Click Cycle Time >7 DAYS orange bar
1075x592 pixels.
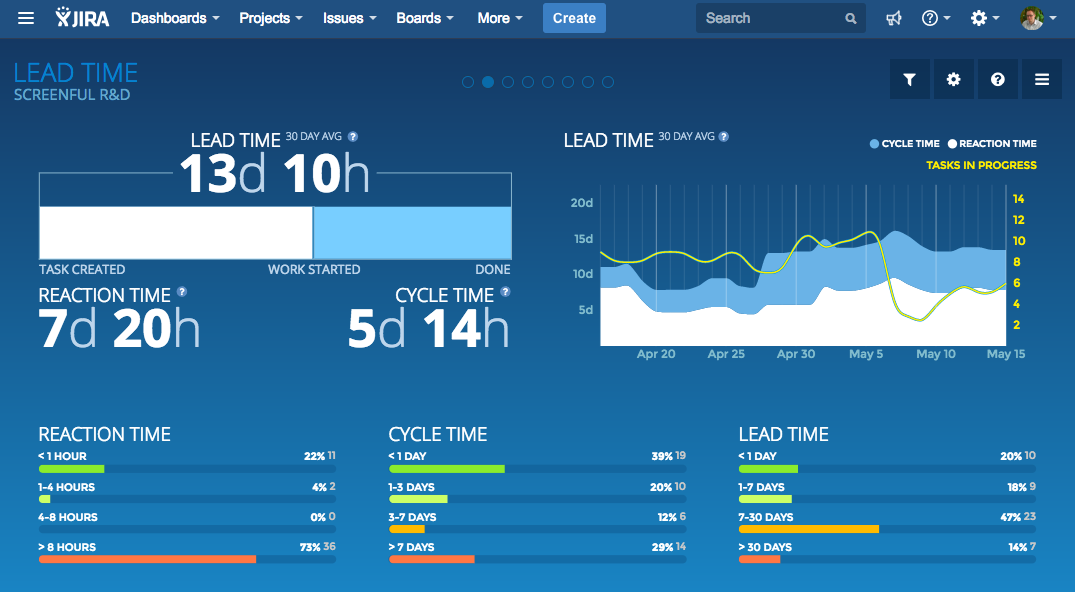[x=432, y=559]
